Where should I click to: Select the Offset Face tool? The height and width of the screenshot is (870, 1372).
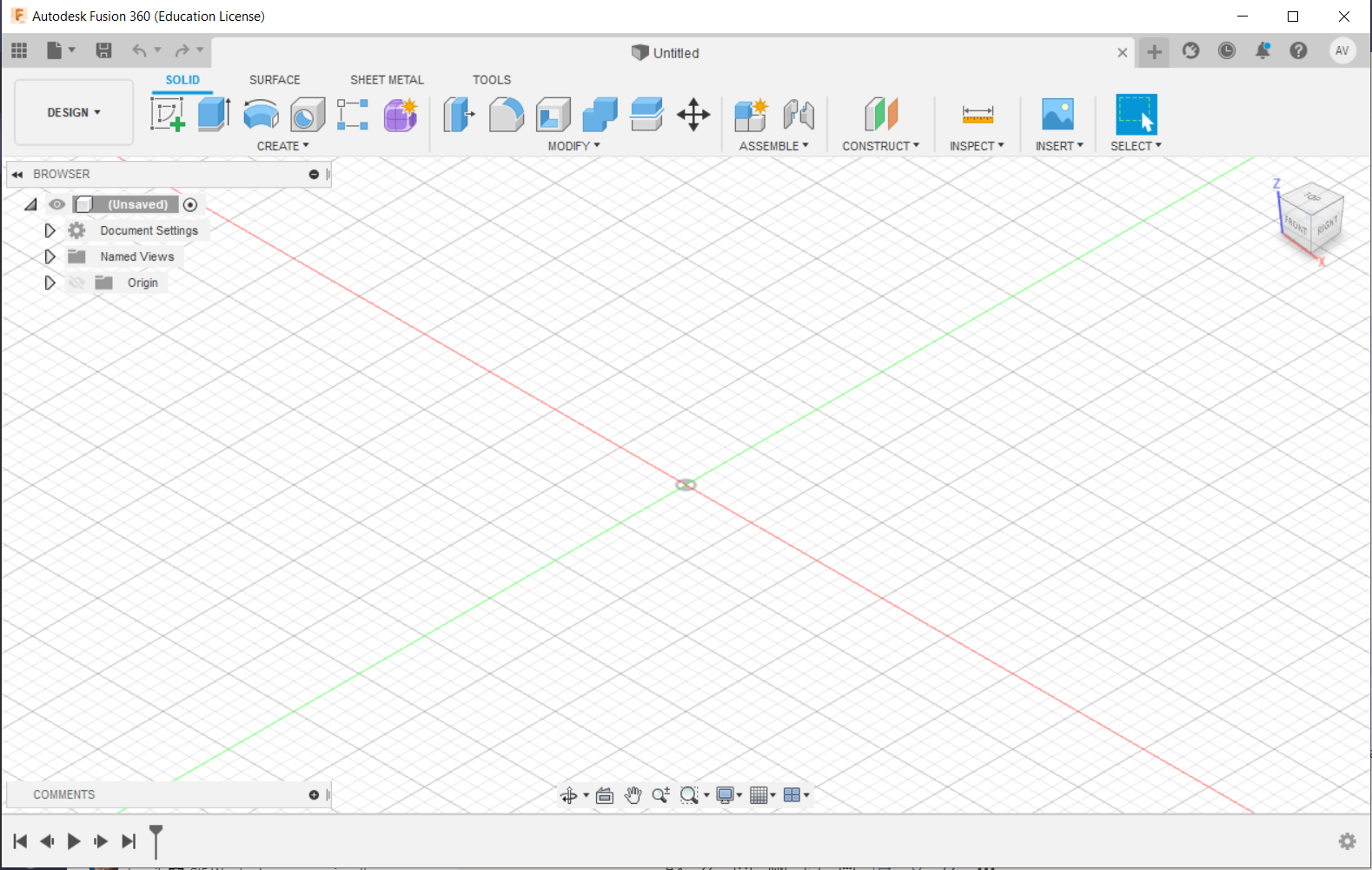tap(646, 114)
